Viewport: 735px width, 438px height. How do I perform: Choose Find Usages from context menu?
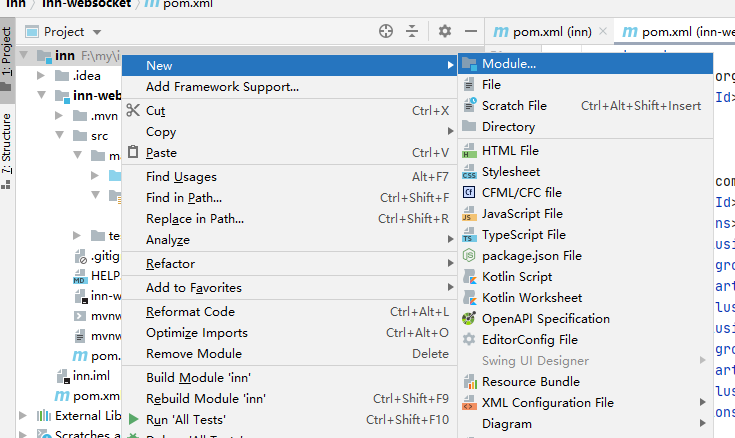[x=289, y=177]
